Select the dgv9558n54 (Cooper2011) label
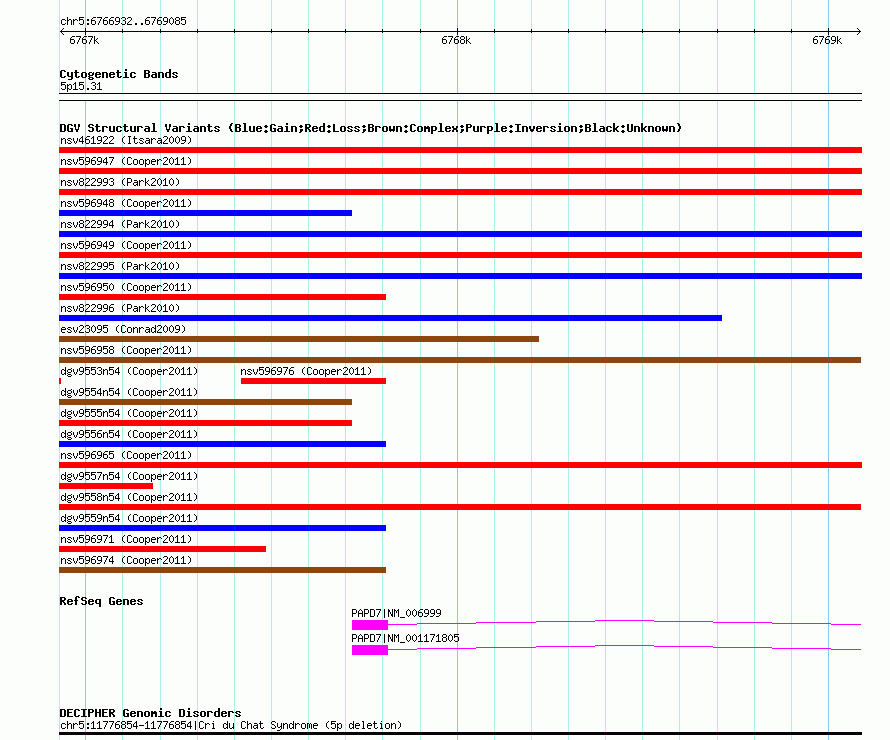890x740 pixels. [129, 497]
